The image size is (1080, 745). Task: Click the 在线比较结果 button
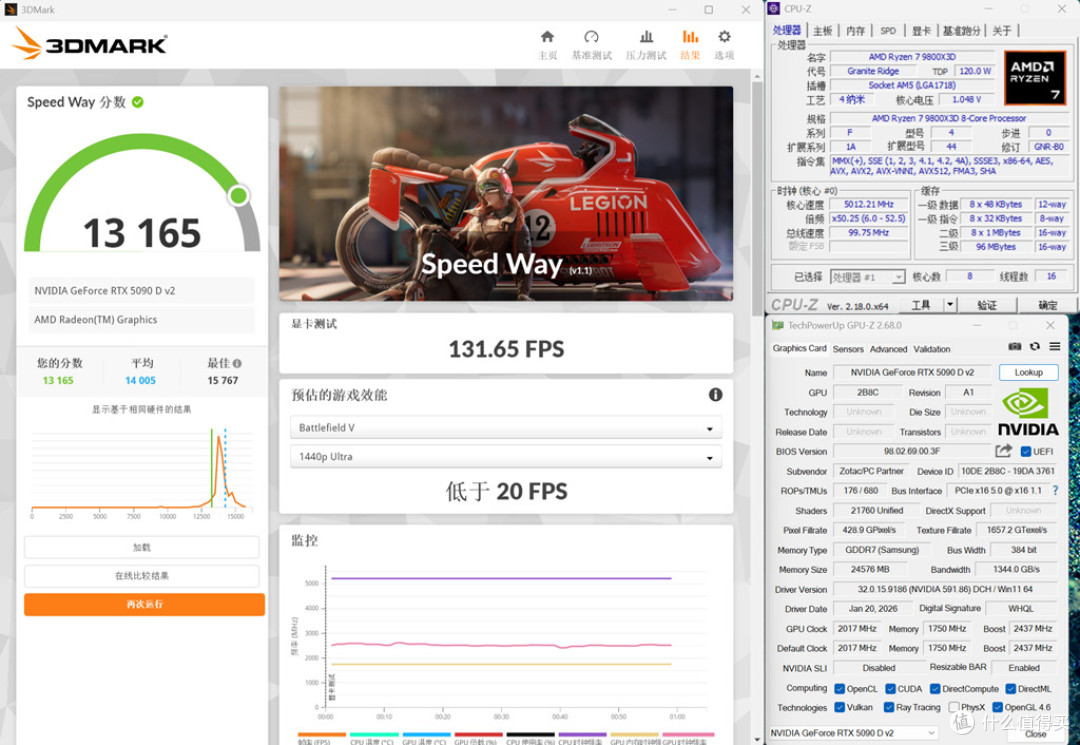click(142, 576)
